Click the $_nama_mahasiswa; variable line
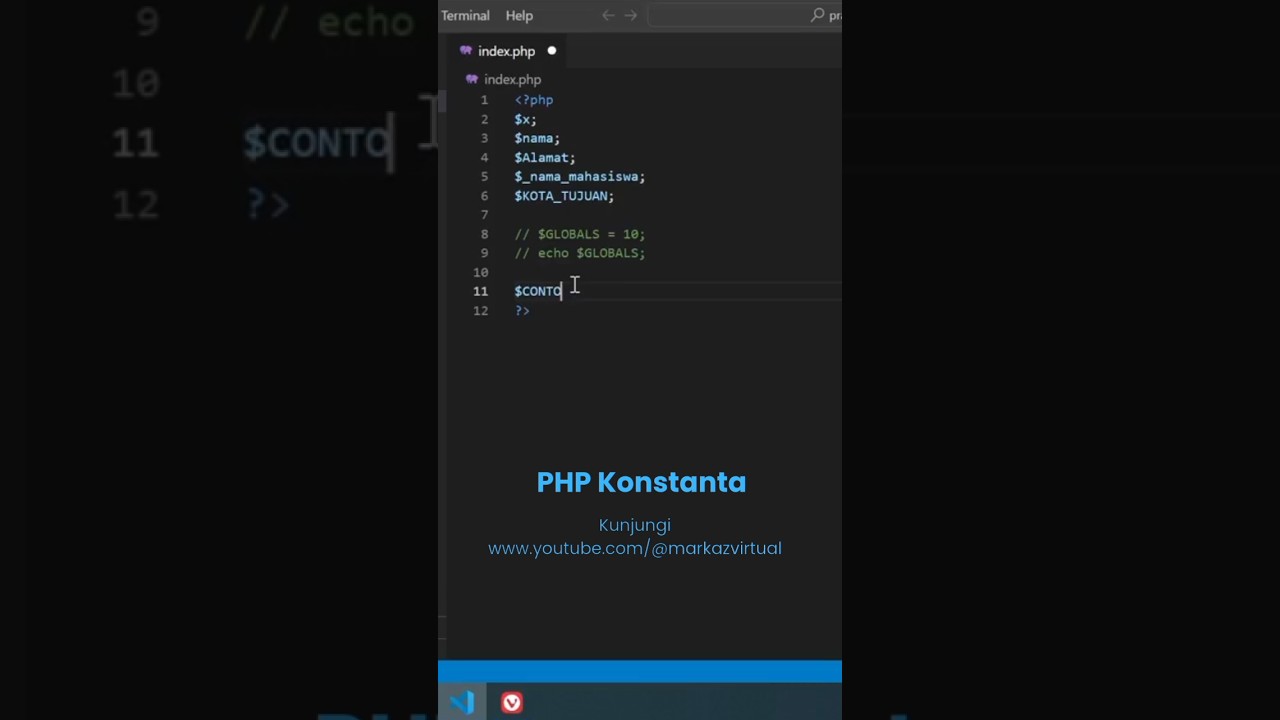1280x720 pixels. pos(580,176)
